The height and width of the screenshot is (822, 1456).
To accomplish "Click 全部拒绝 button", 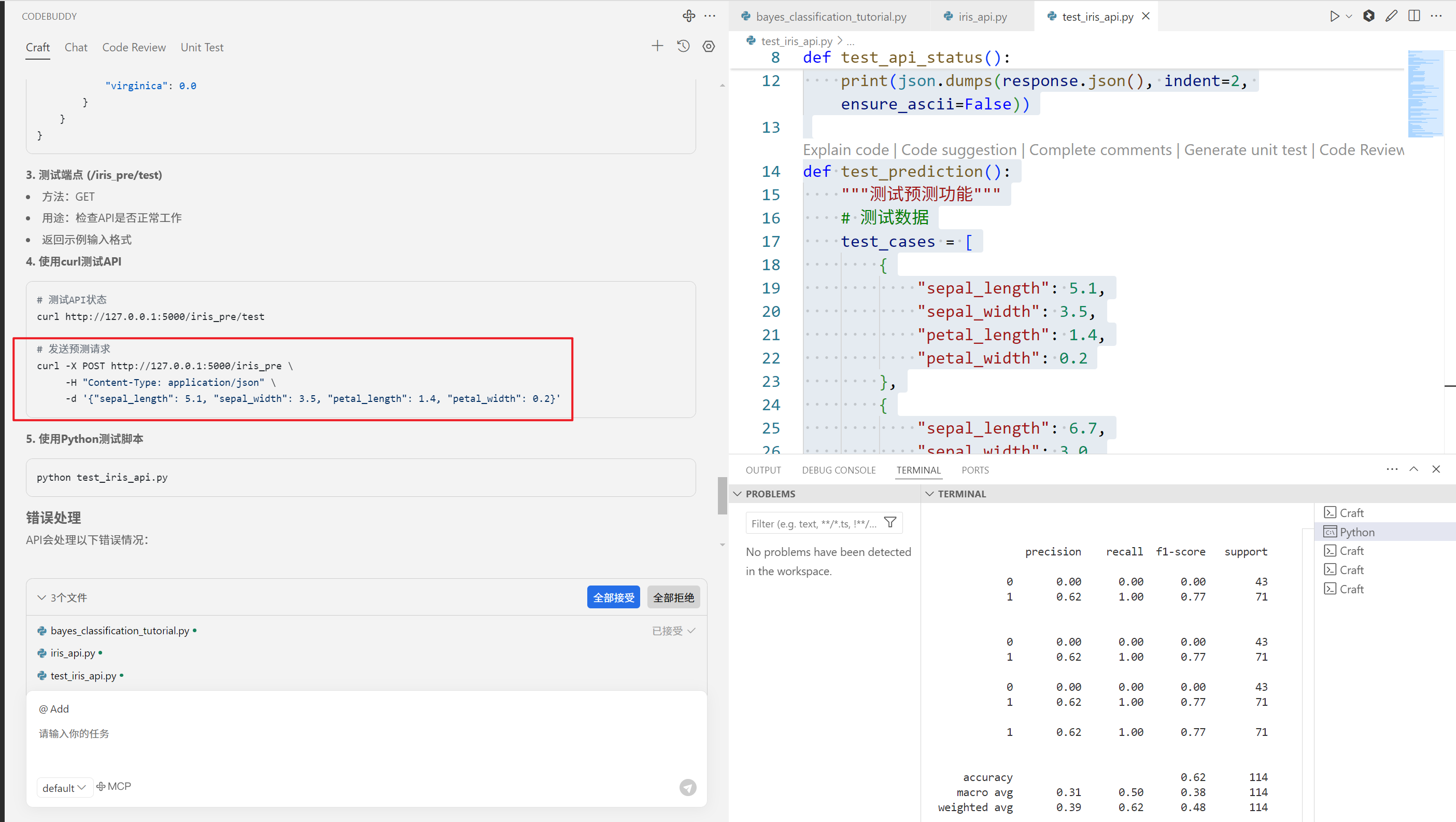I will [673, 597].
